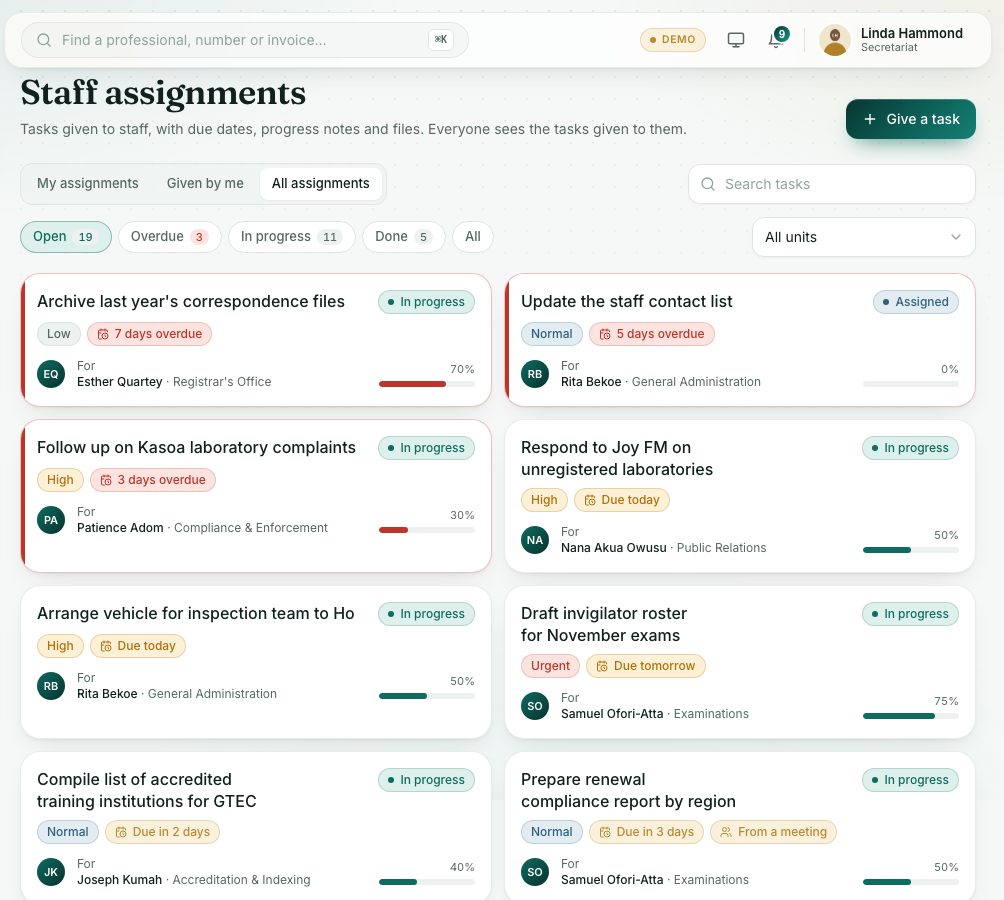Image resolution: width=1004 pixels, height=900 pixels.
Task: Filter by In progress 11 tasks
Action: [x=291, y=237]
